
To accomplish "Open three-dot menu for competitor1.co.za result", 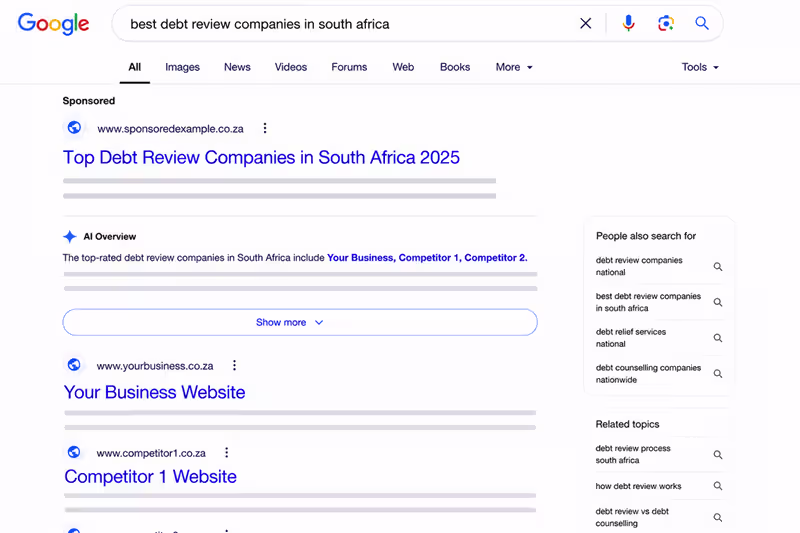I will (x=227, y=452).
